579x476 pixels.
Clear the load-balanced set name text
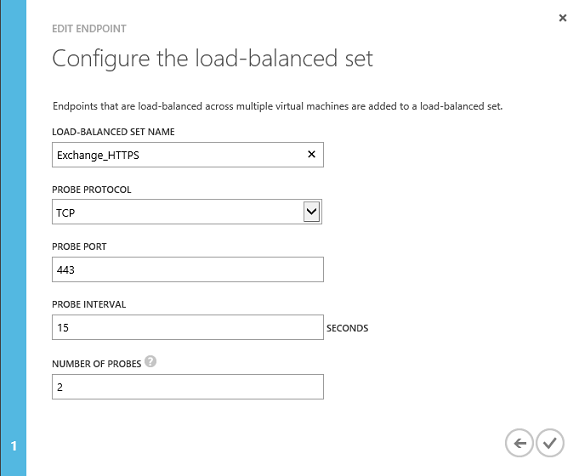tap(311, 154)
